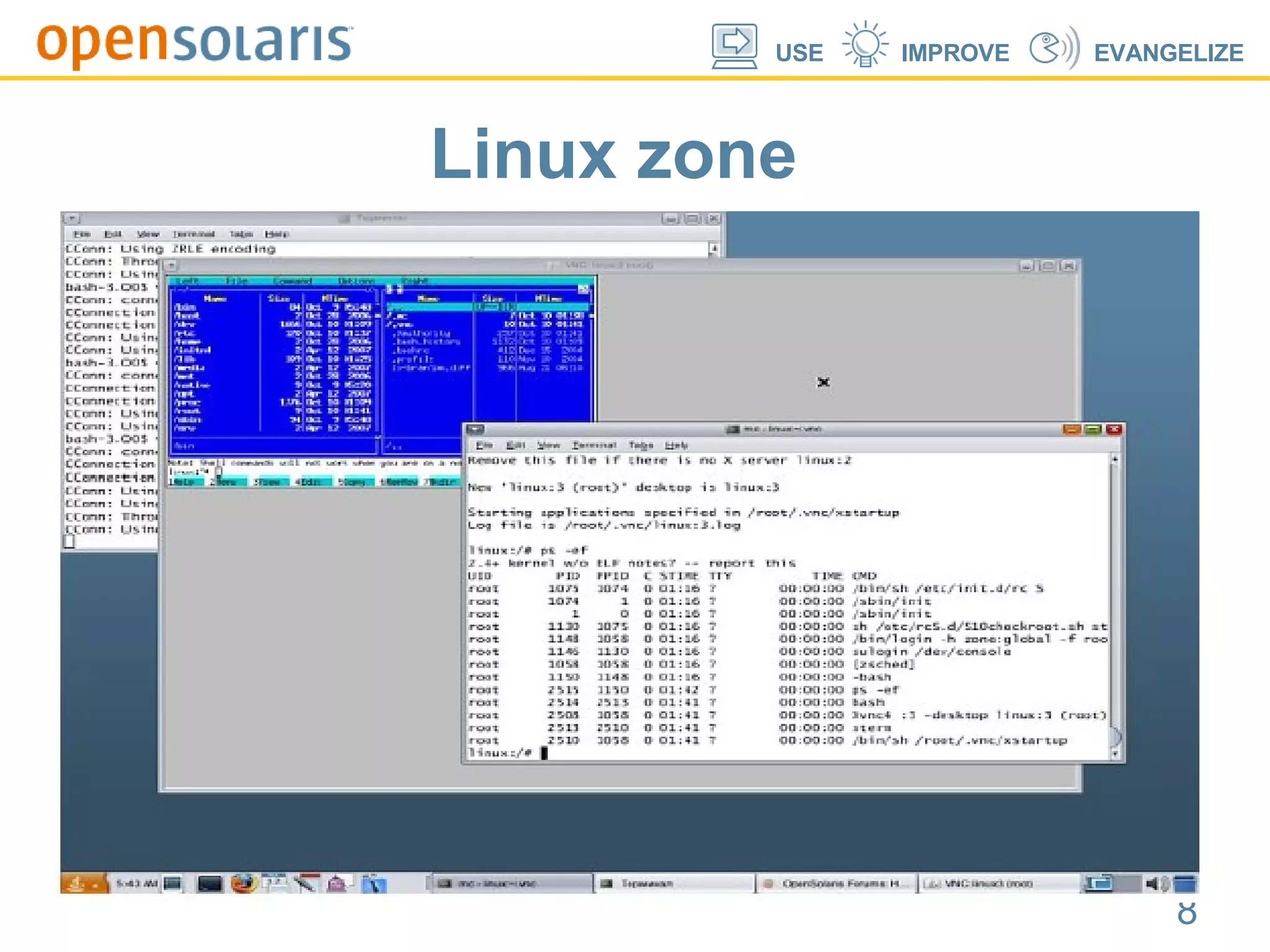Open File menu in the front terminal window
1270x952 pixels.
click(484, 445)
